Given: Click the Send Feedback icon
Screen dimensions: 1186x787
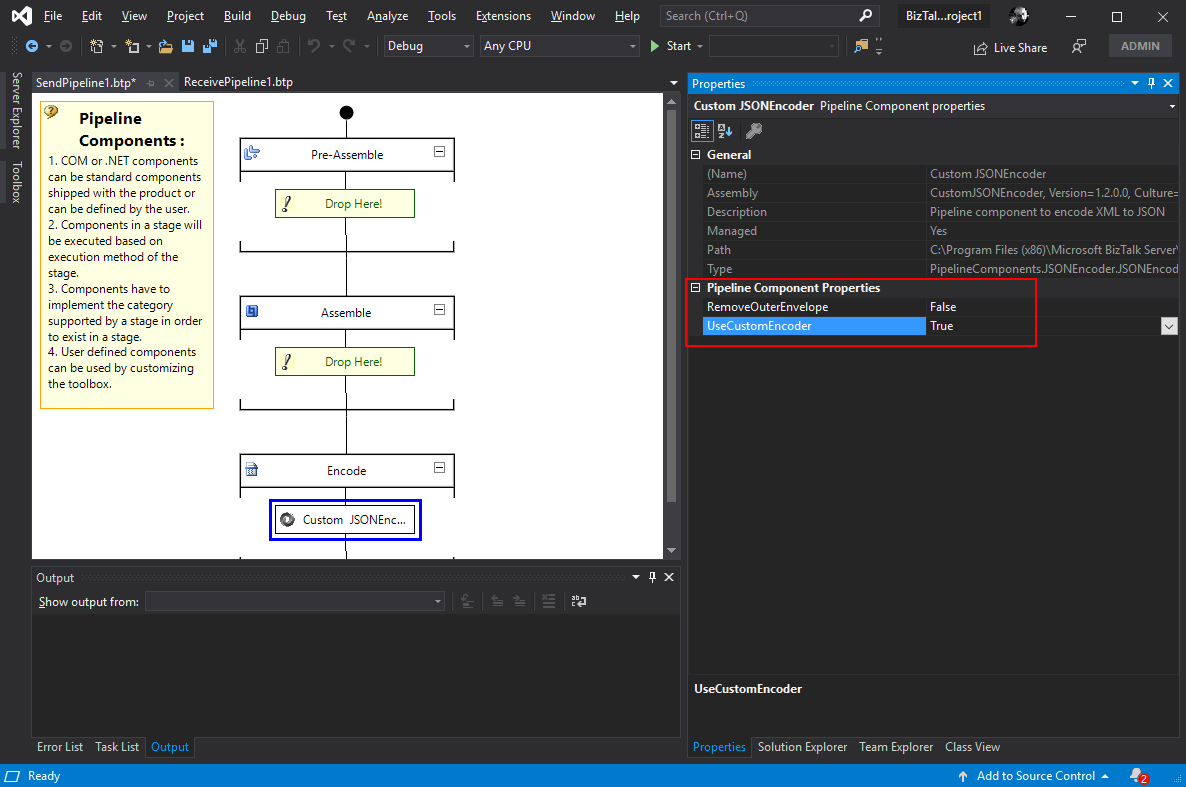Looking at the screenshot, I should (x=1078, y=46).
